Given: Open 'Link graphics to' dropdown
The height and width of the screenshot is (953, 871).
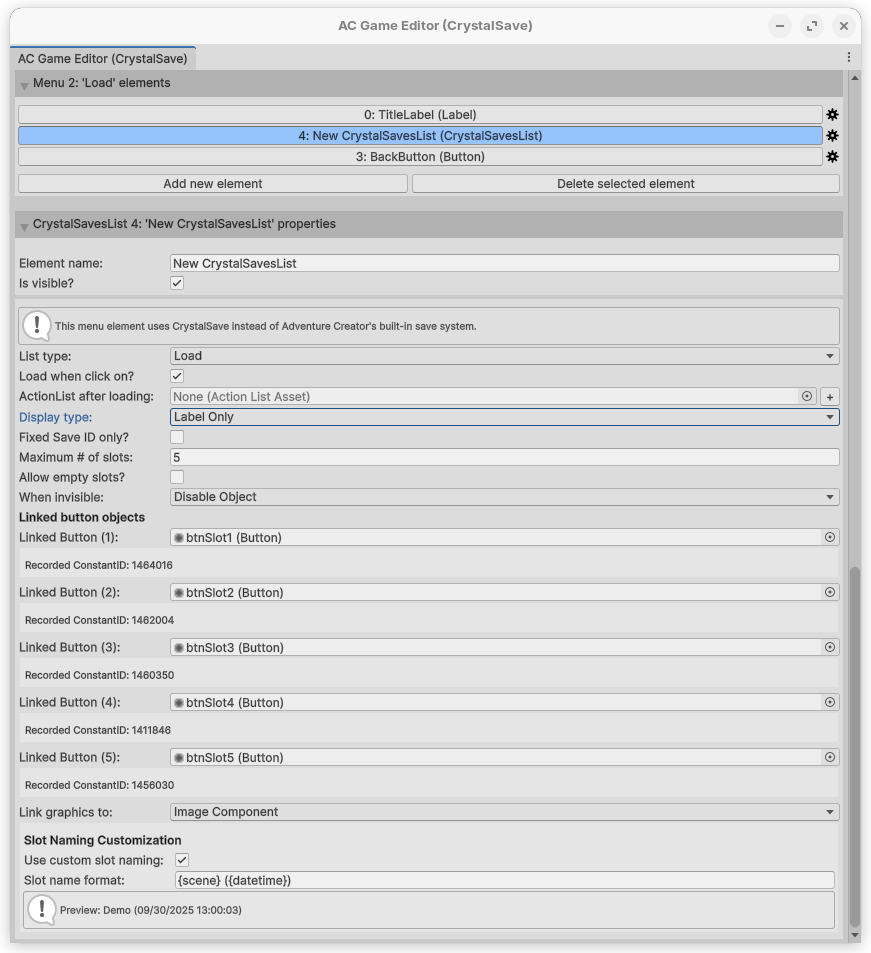Looking at the screenshot, I should [x=504, y=812].
